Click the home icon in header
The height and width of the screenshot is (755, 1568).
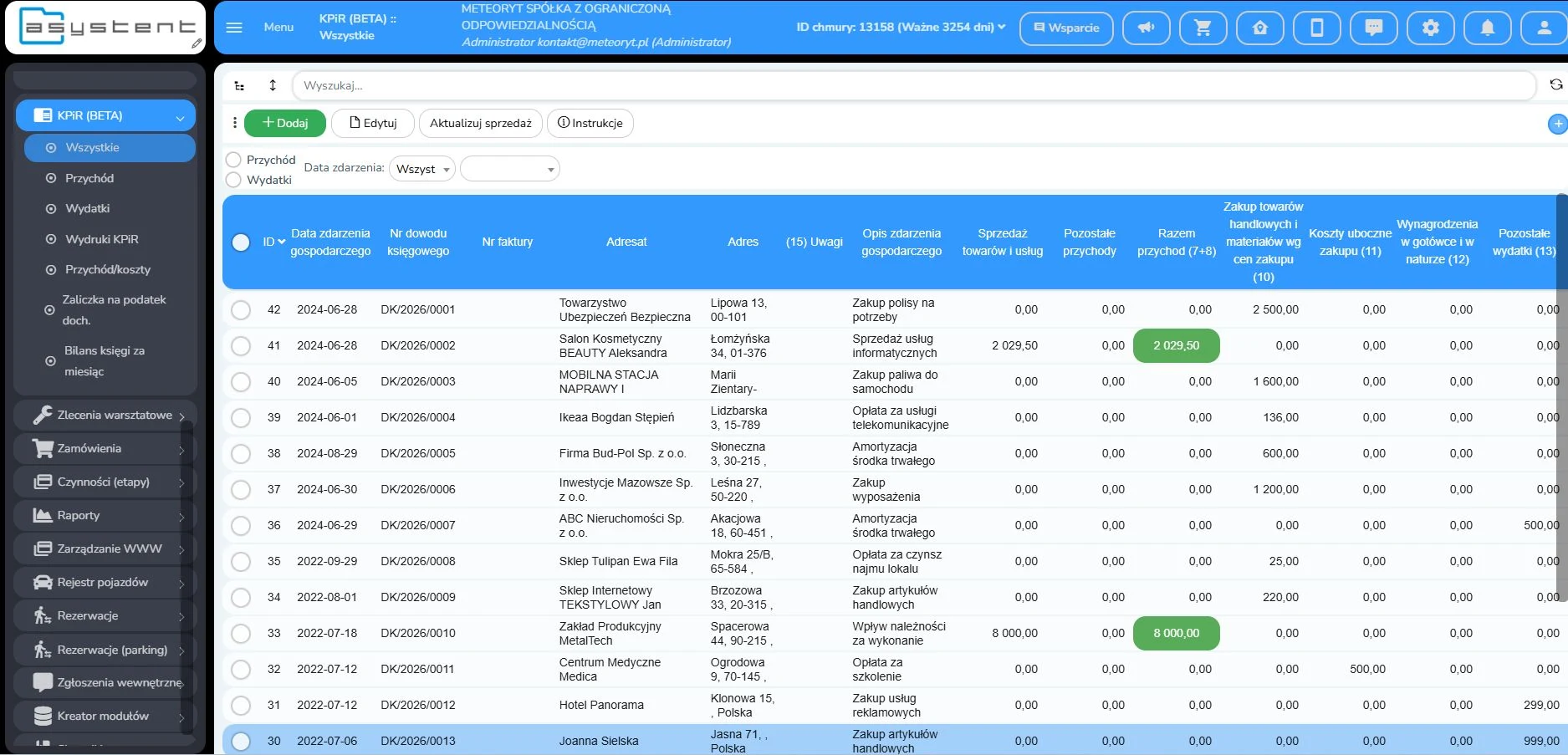1259,28
